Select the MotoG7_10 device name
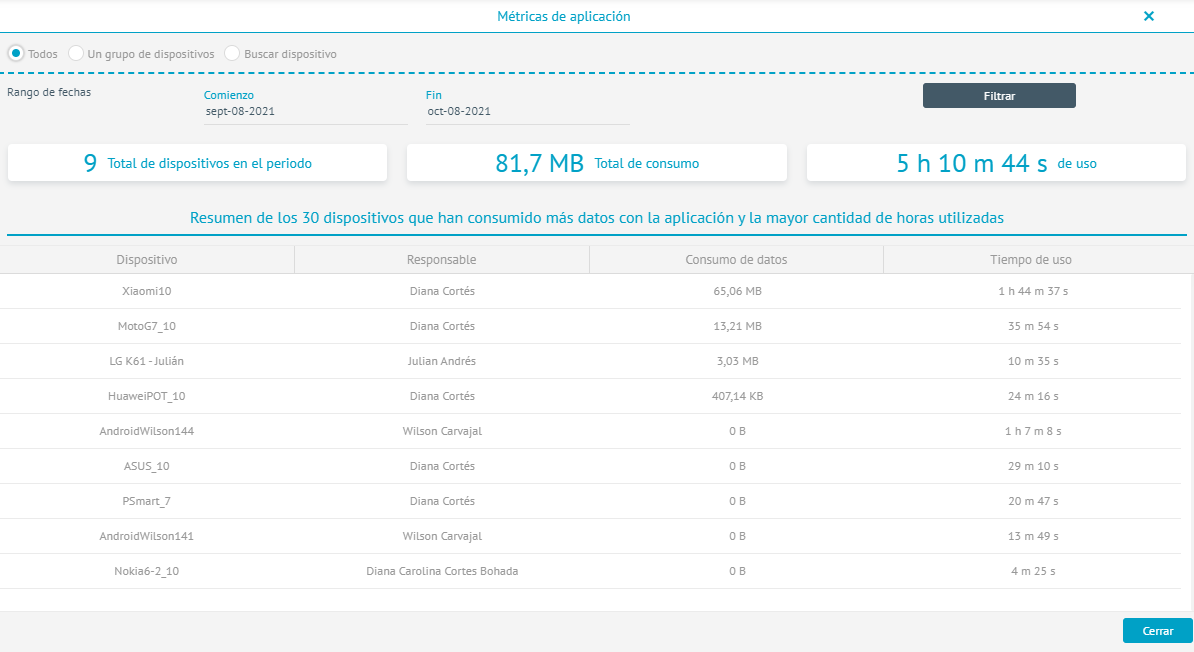This screenshot has width=1194, height=652. coord(147,326)
